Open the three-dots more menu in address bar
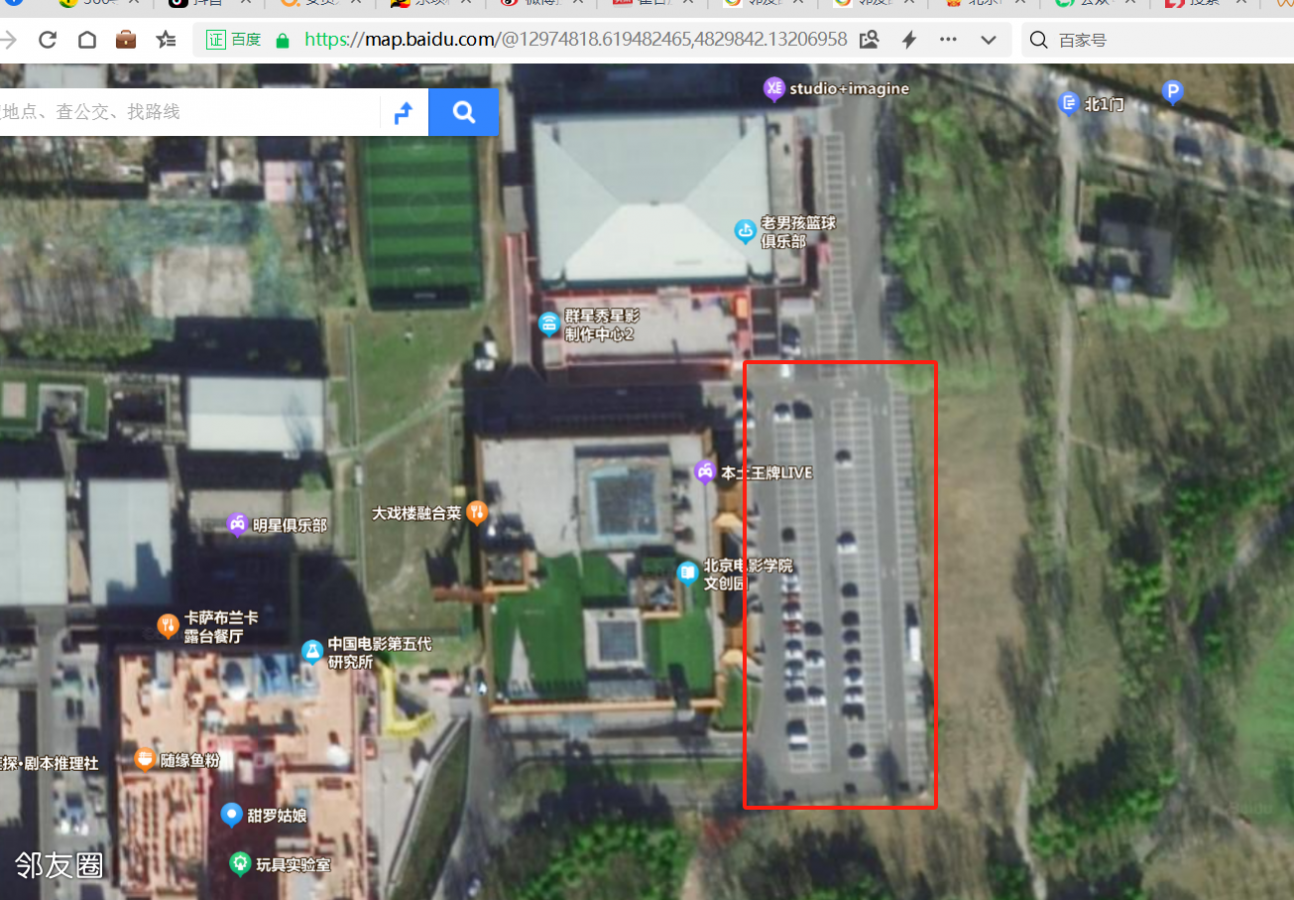 pyautogui.click(x=948, y=40)
